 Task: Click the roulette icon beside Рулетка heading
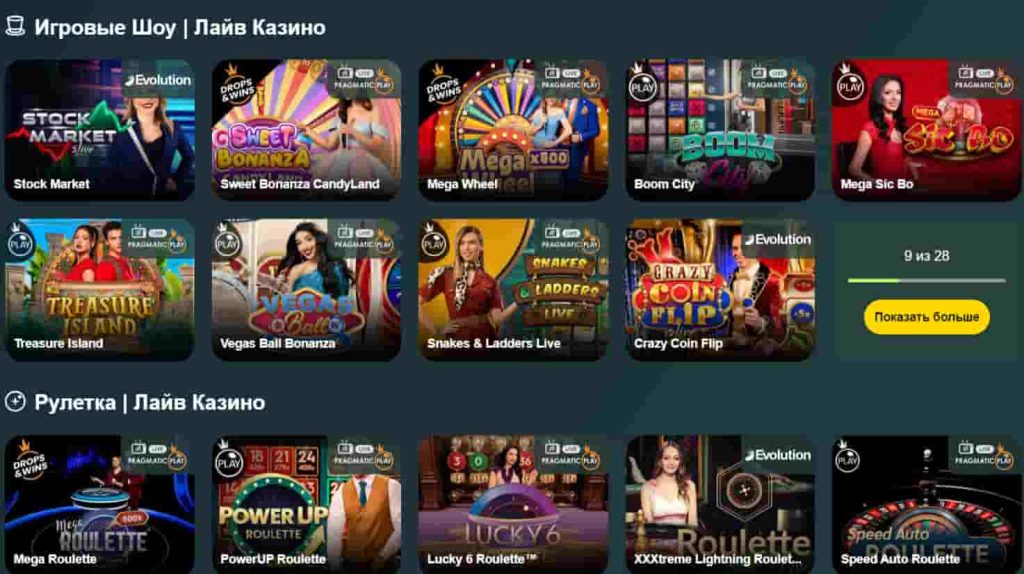[x=15, y=401]
